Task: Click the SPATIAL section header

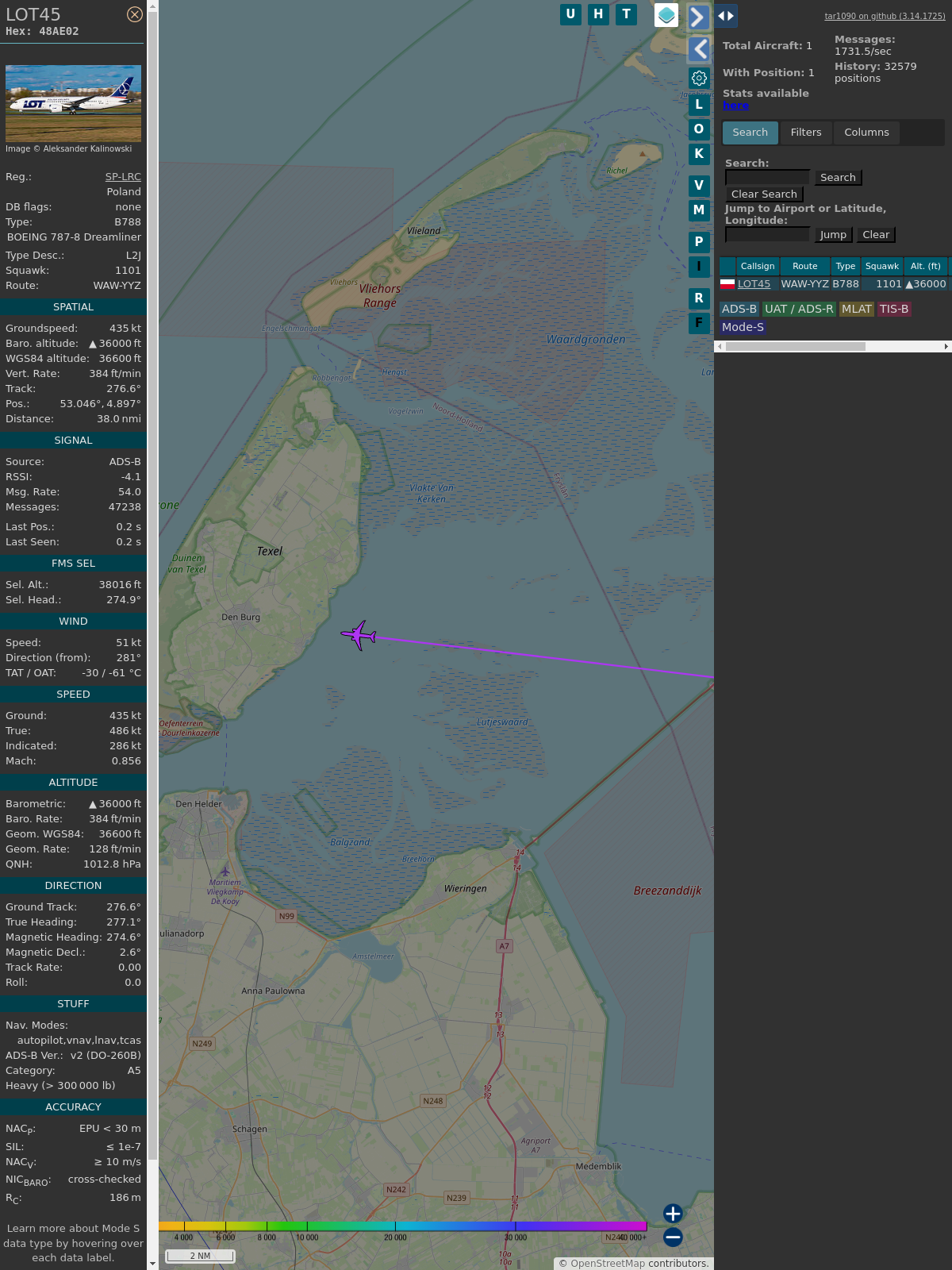Action: point(73,307)
